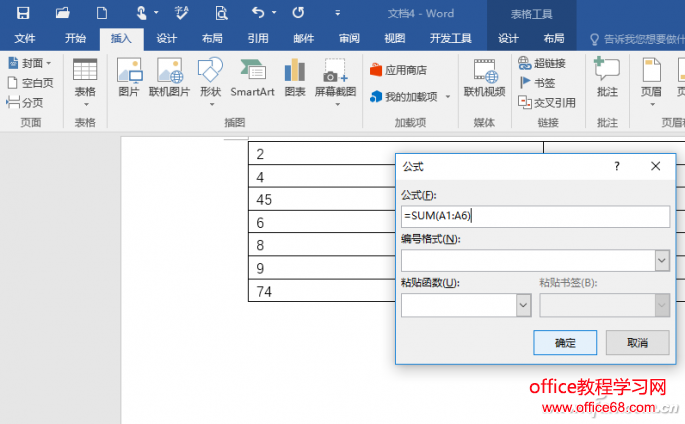Image resolution: width=685 pixels, height=424 pixels.
Task: Open the 形状 (Shapes) gallery
Action: [x=211, y=82]
